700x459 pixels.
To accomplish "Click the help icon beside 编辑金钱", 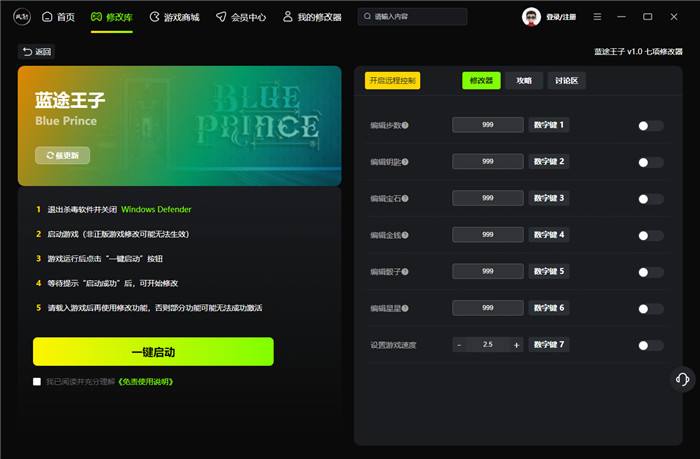I will (405, 235).
